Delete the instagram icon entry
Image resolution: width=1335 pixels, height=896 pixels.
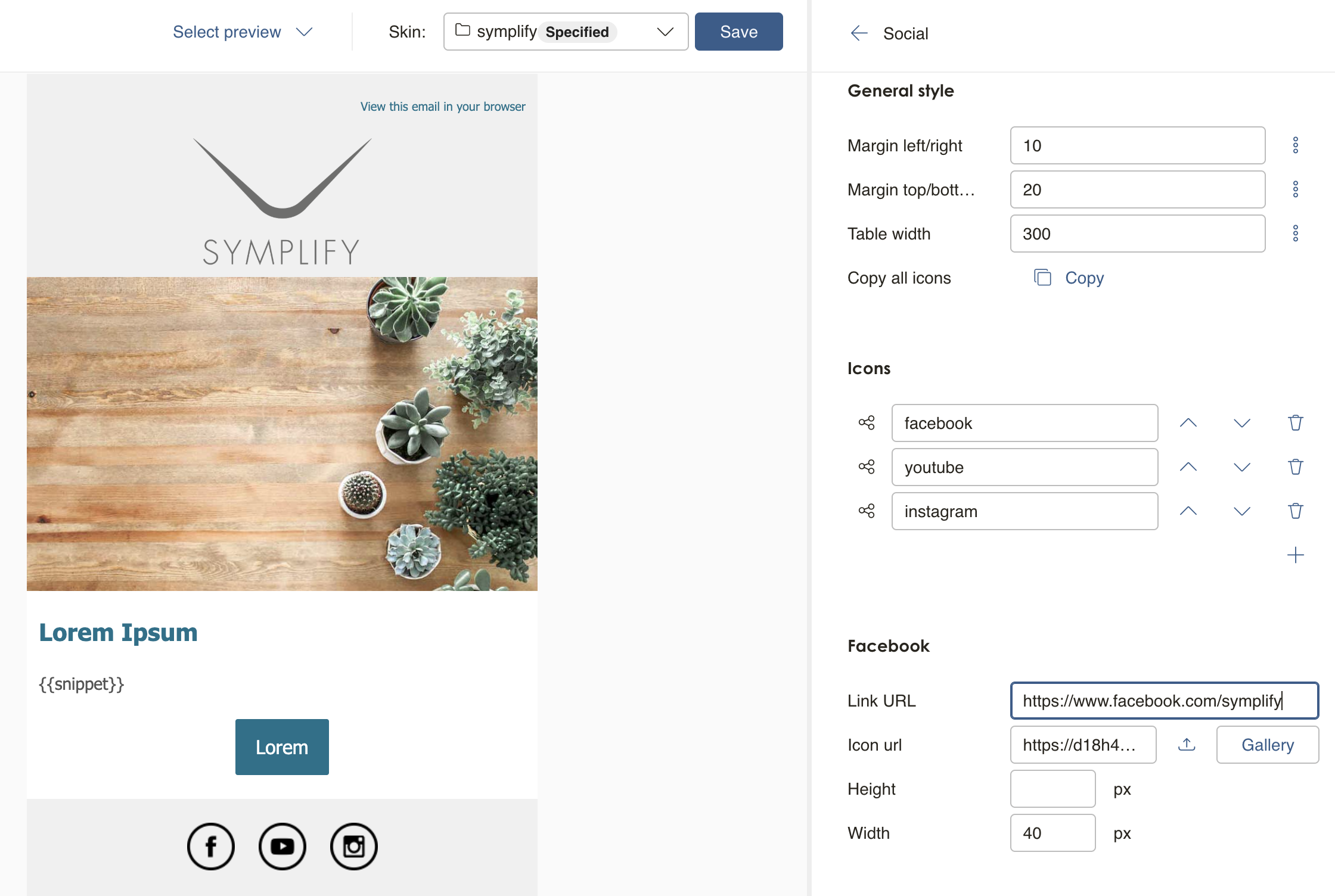(1295, 511)
